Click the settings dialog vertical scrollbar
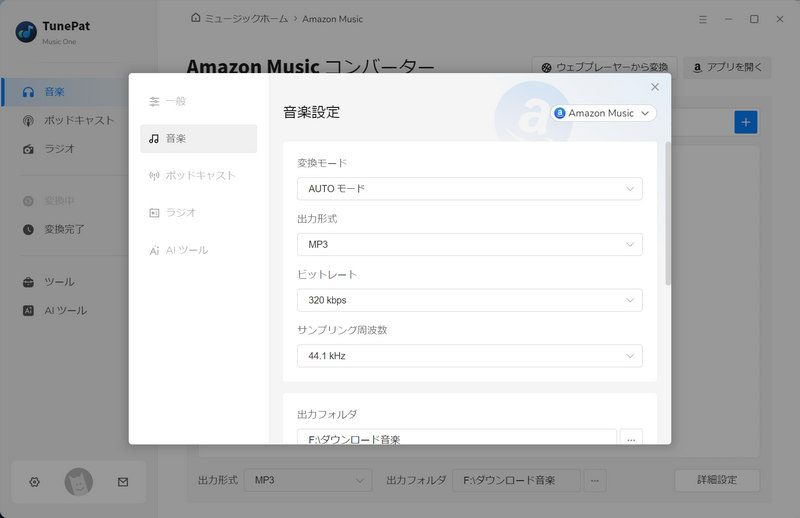 668,213
